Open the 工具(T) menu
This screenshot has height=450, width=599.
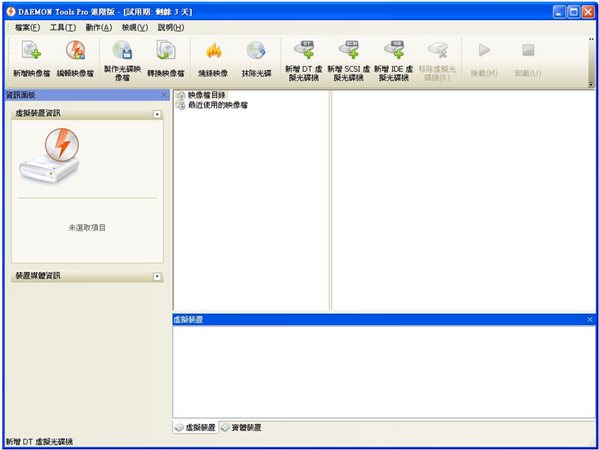[x=63, y=28]
